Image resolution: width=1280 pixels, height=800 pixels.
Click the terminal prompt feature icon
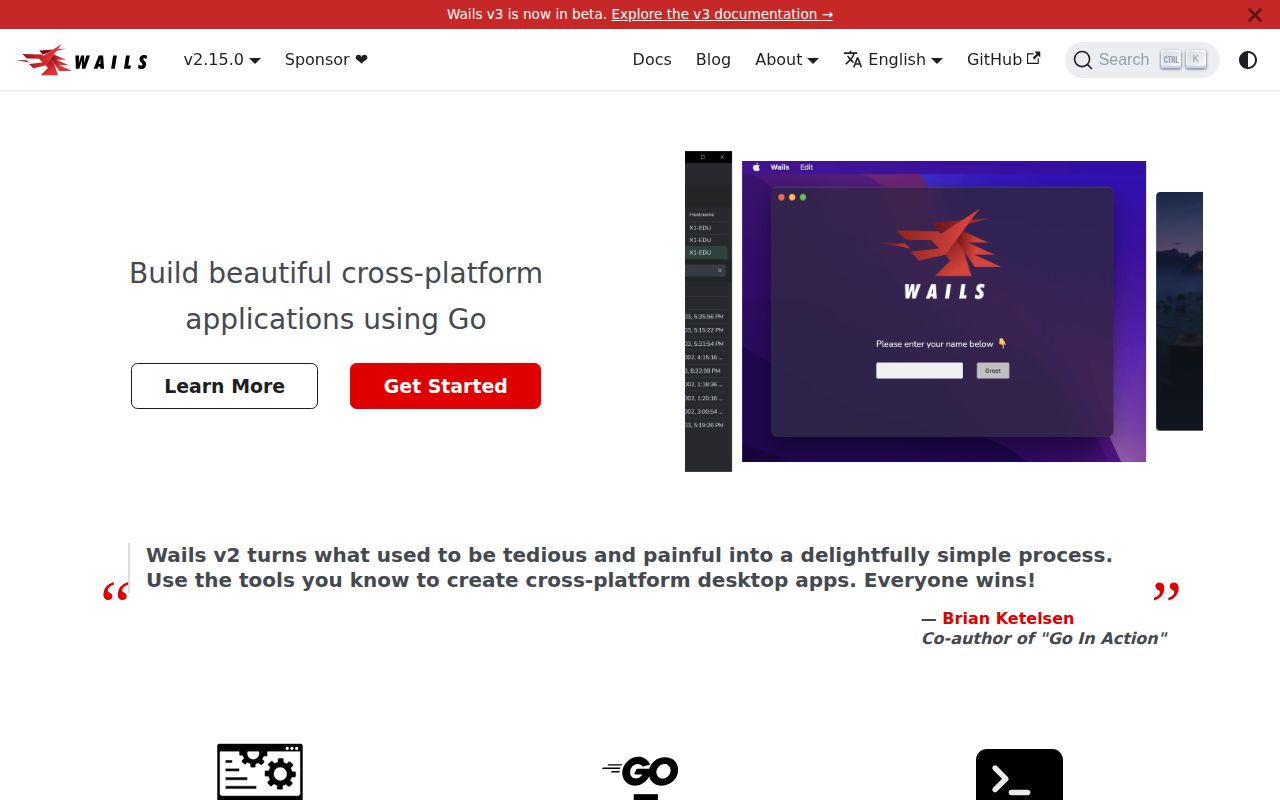1019,775
